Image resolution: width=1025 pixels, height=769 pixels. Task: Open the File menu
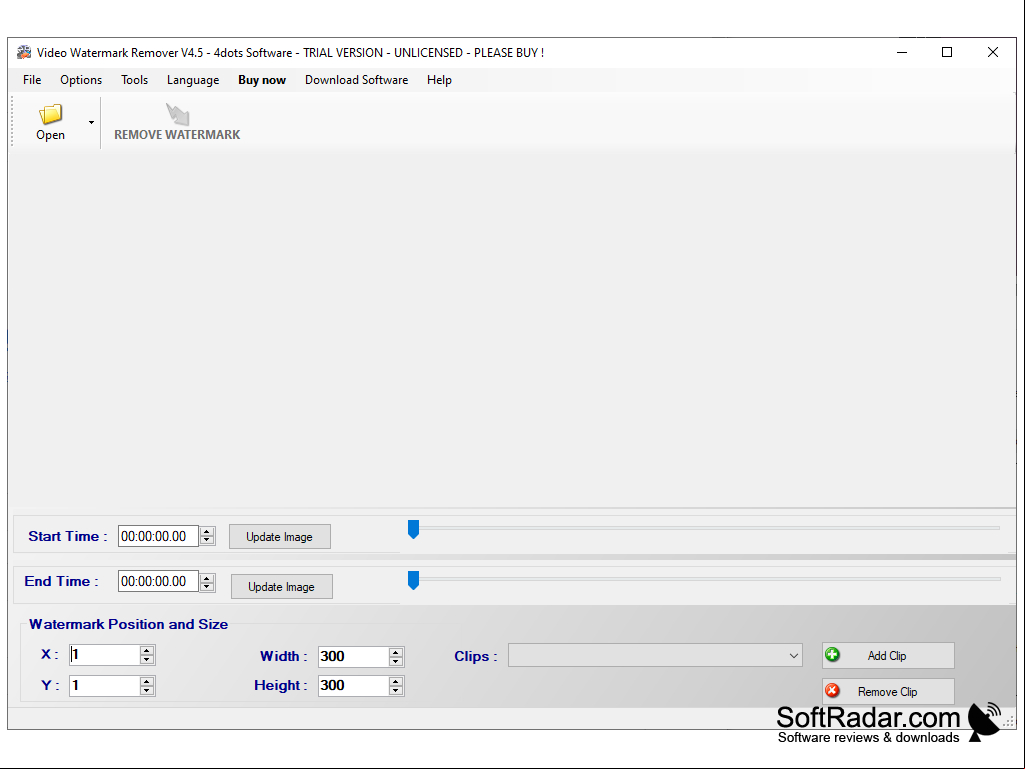coord(32,80)
